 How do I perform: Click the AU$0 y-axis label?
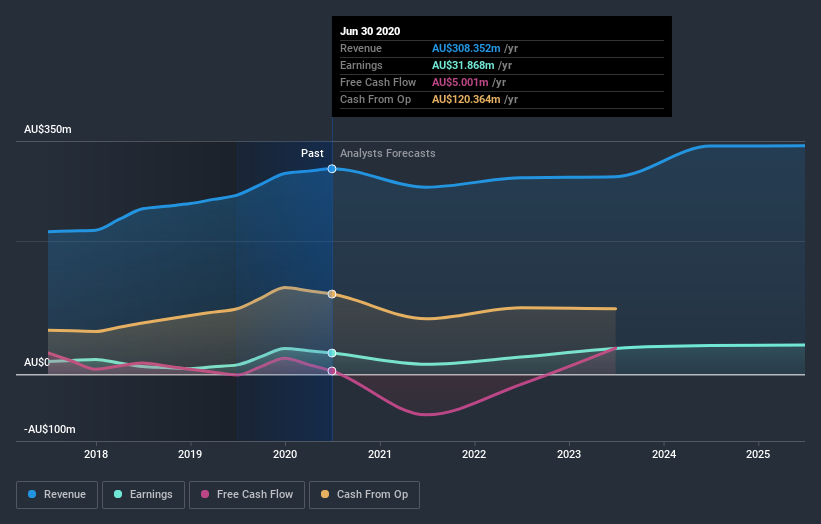click(x=37, y=362)
